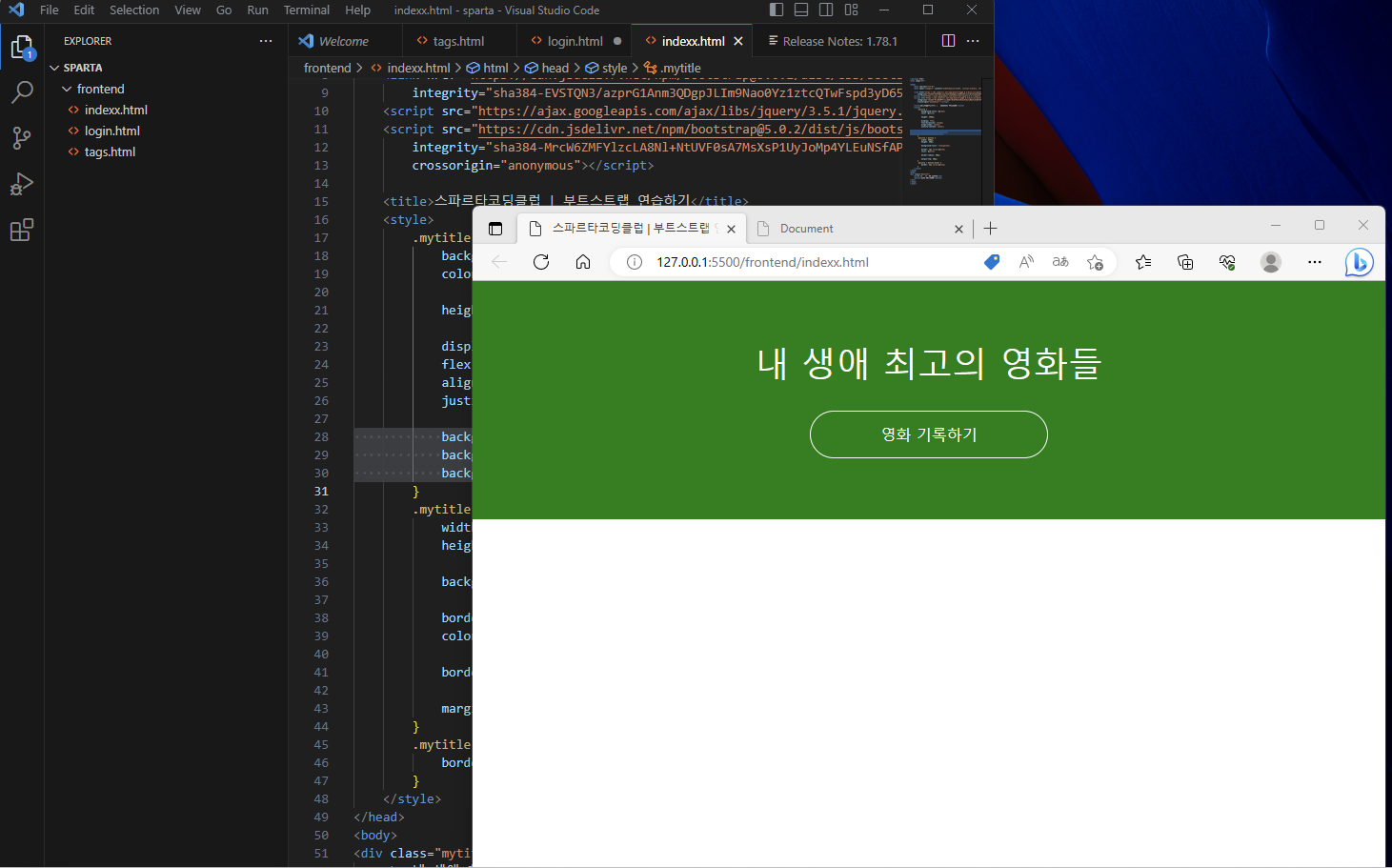Viewport: 1392px width, 868px height.
Task: Switch to the login.html editor tab
Action: [x=575, y=41]
